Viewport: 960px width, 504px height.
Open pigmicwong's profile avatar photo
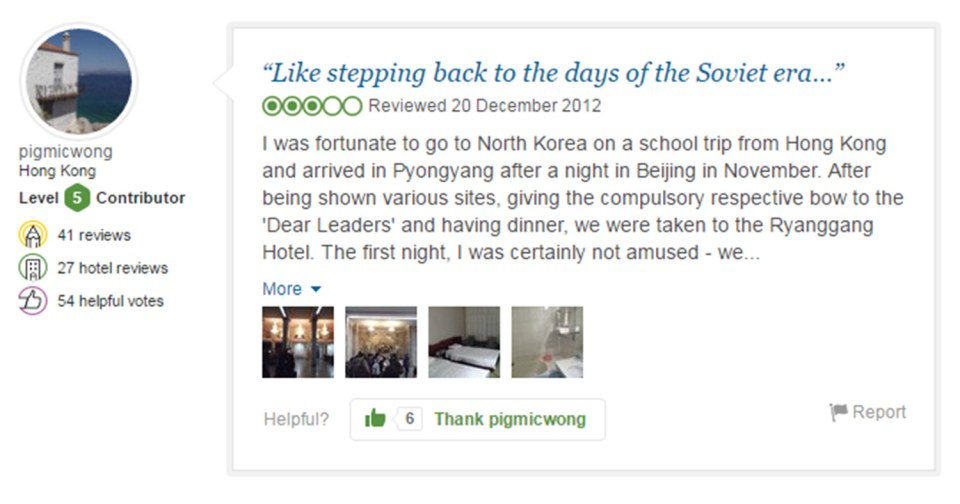(x=78, y=81)
